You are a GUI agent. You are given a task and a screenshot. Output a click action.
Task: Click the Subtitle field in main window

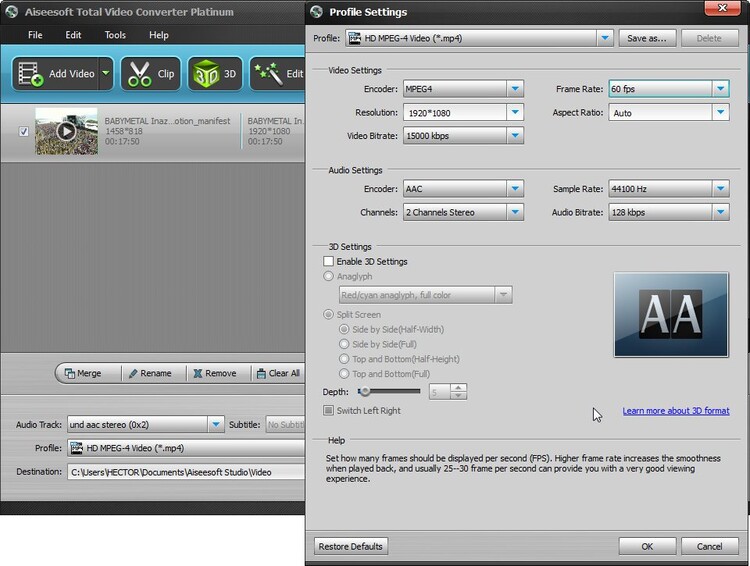285,424
